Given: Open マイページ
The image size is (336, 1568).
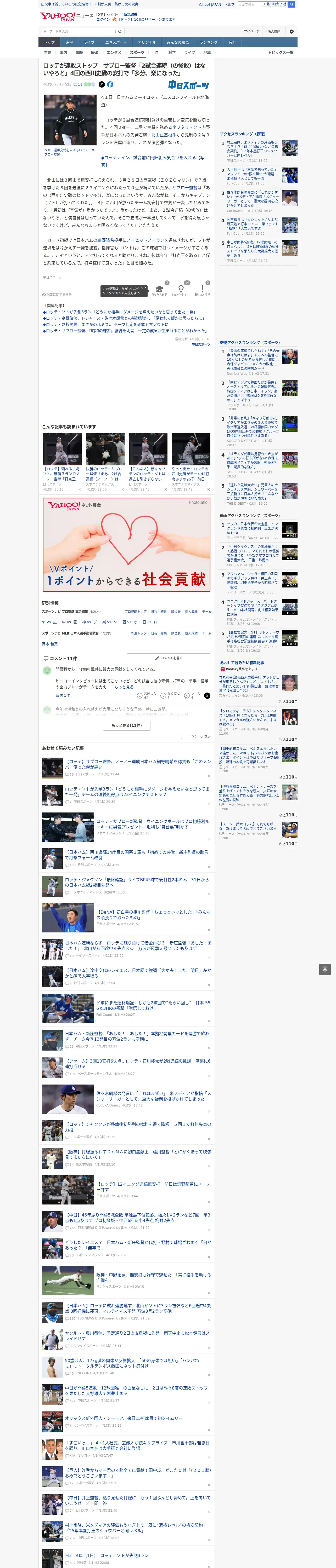Looking at the screenshot, I should (x=251, y=32).
